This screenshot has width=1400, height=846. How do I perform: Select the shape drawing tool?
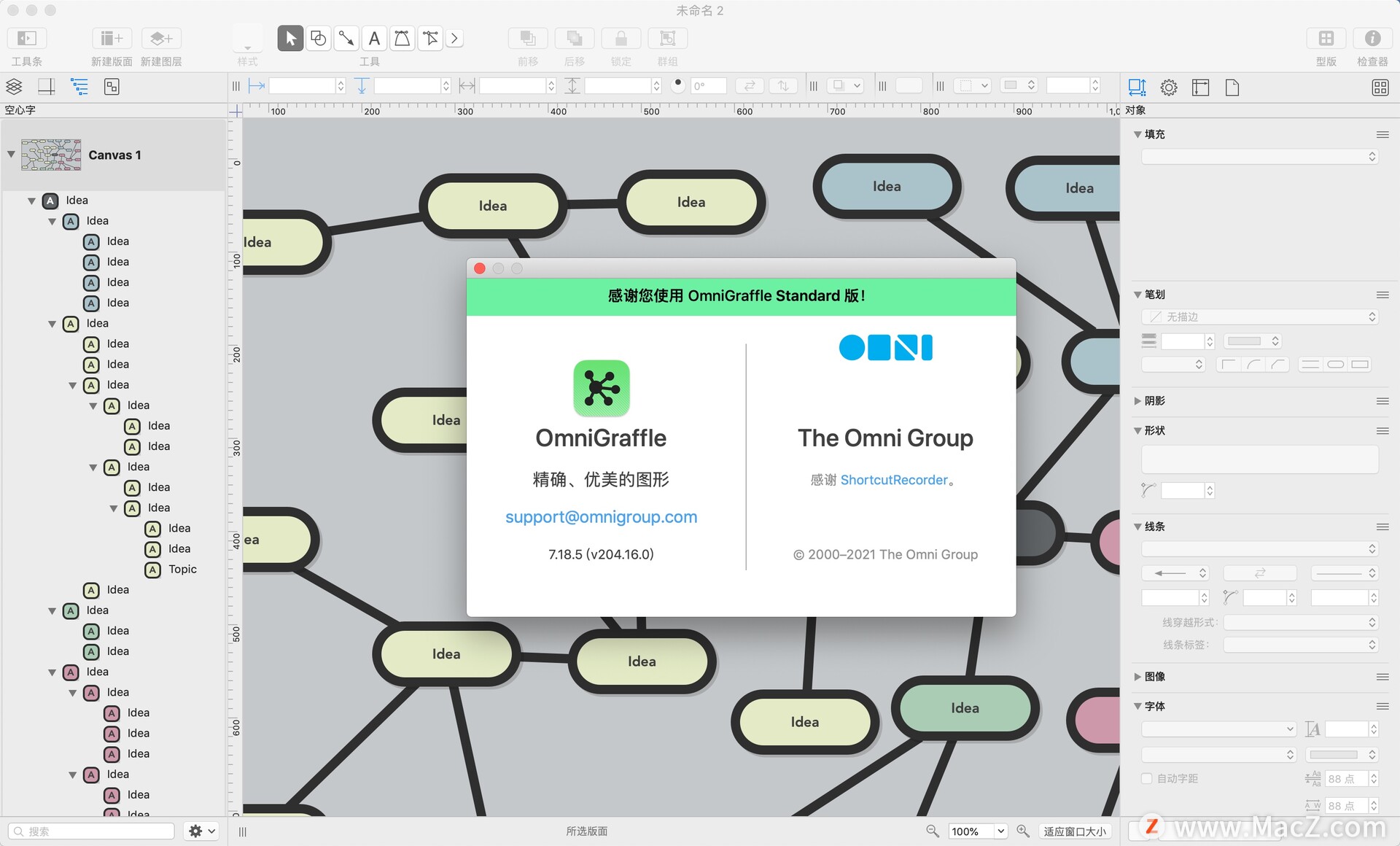pos(319,39)
